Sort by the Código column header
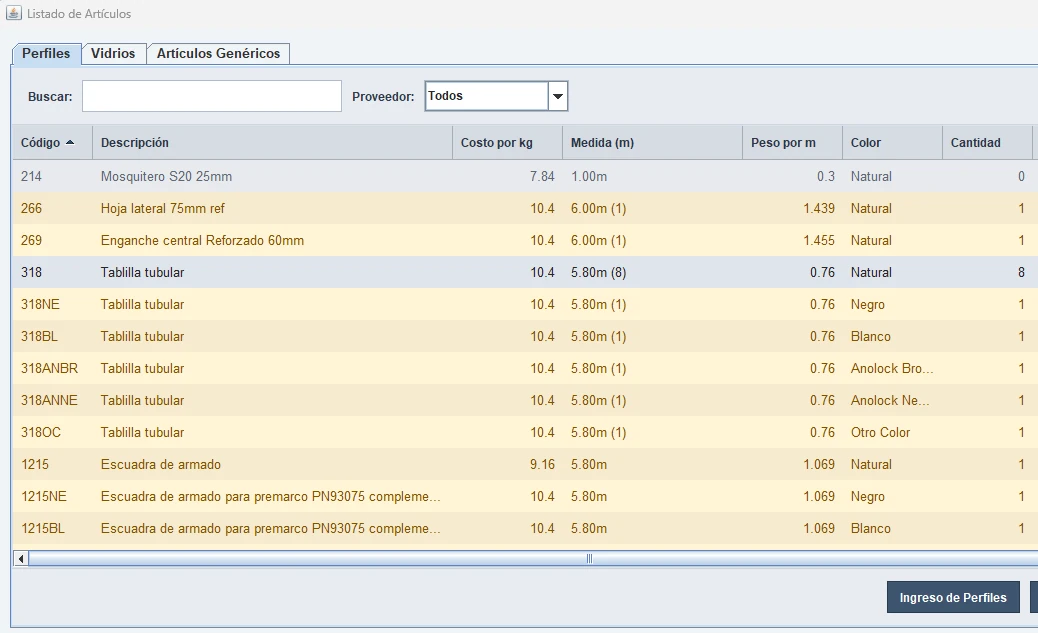The width and height of the screenshot is (1038, 633). click(x=52, y=142)
